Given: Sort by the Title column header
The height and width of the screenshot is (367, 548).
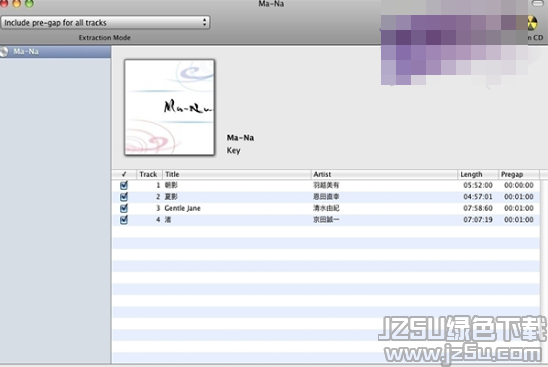Looking at the screenshot, I should click(237, 174).
